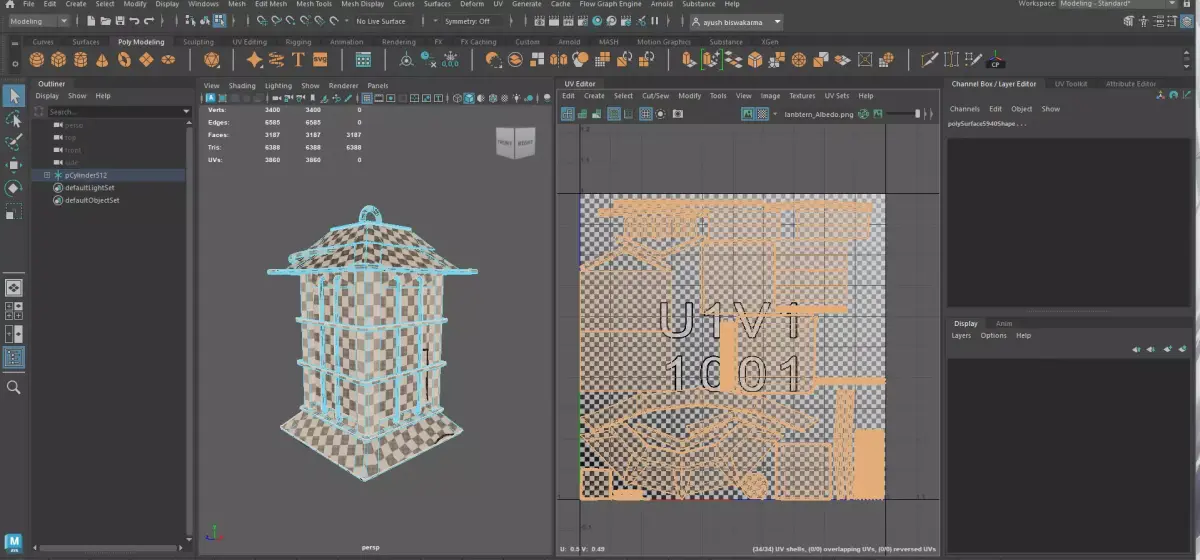Click the SVG import shelf icon
This screenshot has height=560, width=1200.
[x=320, y=60]
